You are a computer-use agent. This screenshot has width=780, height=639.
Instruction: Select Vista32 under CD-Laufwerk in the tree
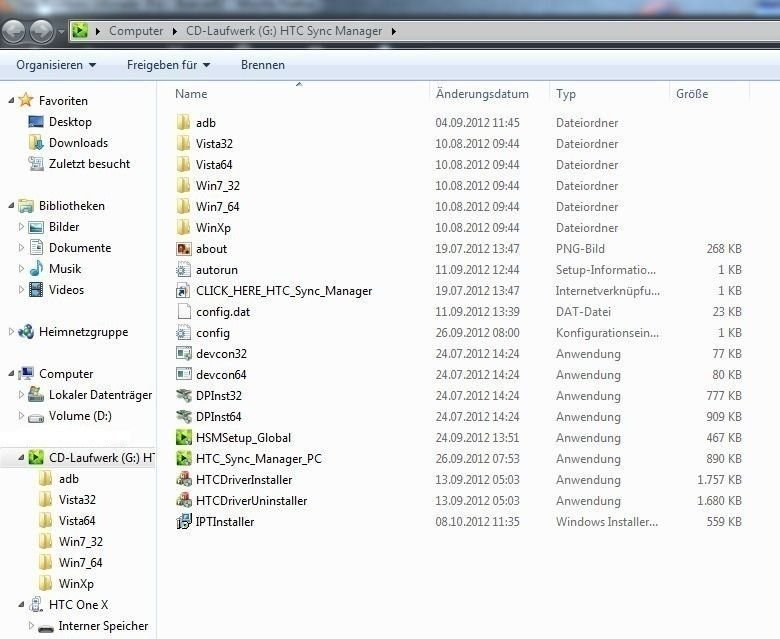[x=77, y=500]
